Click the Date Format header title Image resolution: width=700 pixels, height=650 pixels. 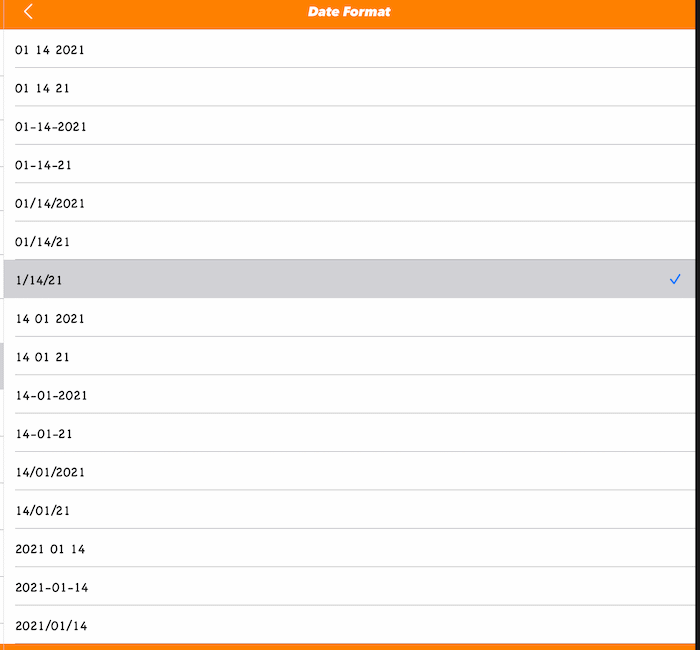coord(349,12)
